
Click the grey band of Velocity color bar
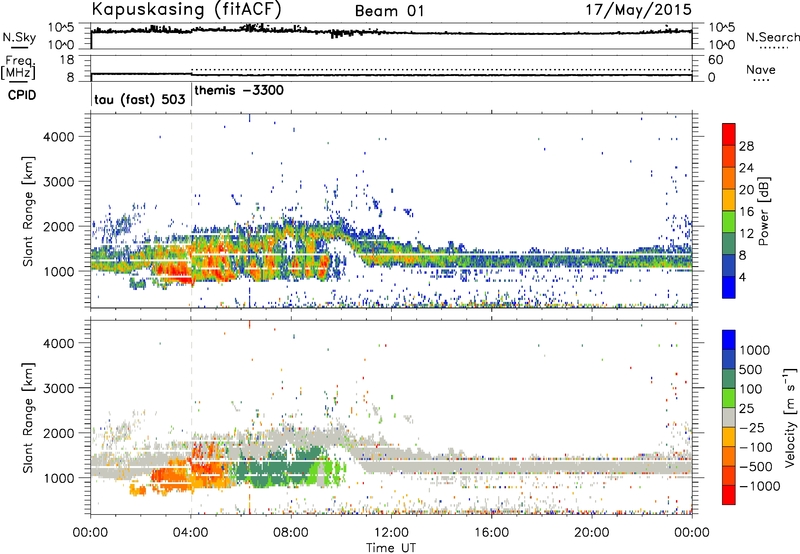tap(729, 417)
